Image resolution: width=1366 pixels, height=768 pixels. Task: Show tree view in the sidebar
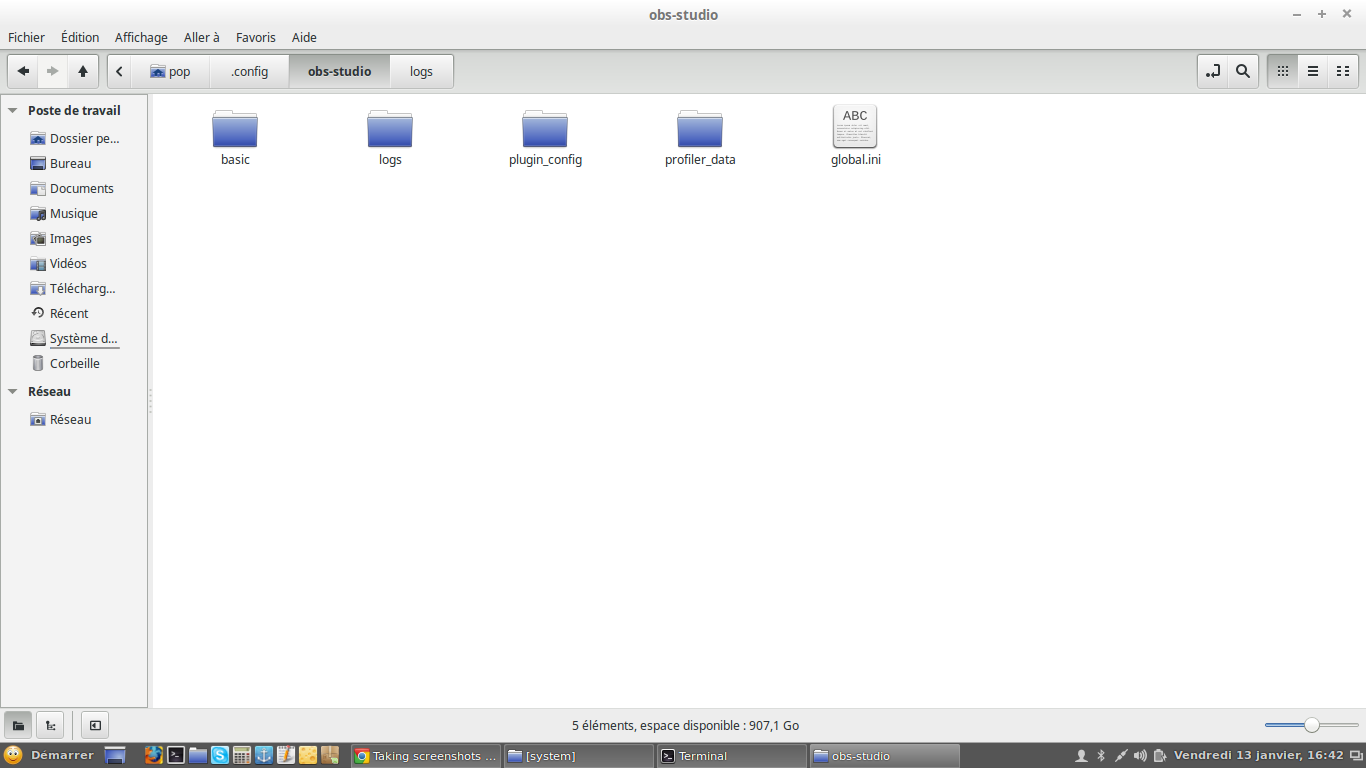coord(50,726)
